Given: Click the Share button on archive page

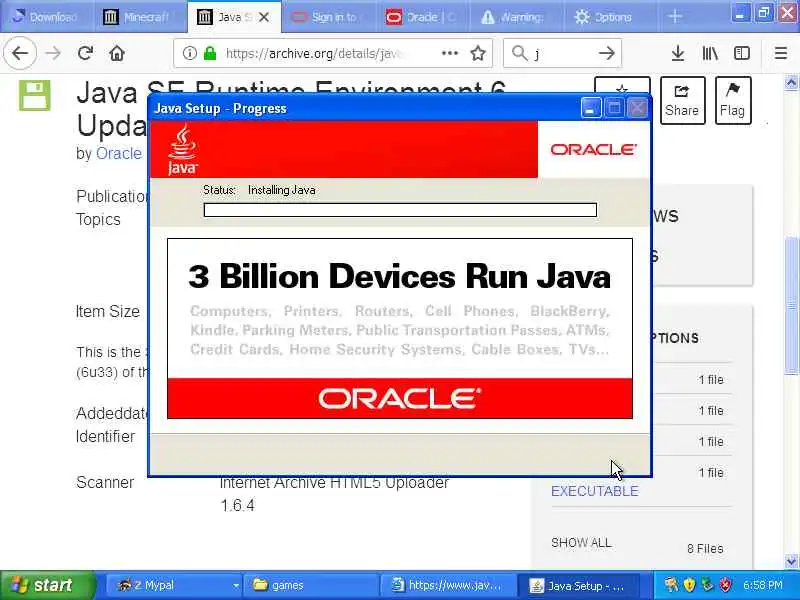Looking at the screenshot, I should coord(682,101).
